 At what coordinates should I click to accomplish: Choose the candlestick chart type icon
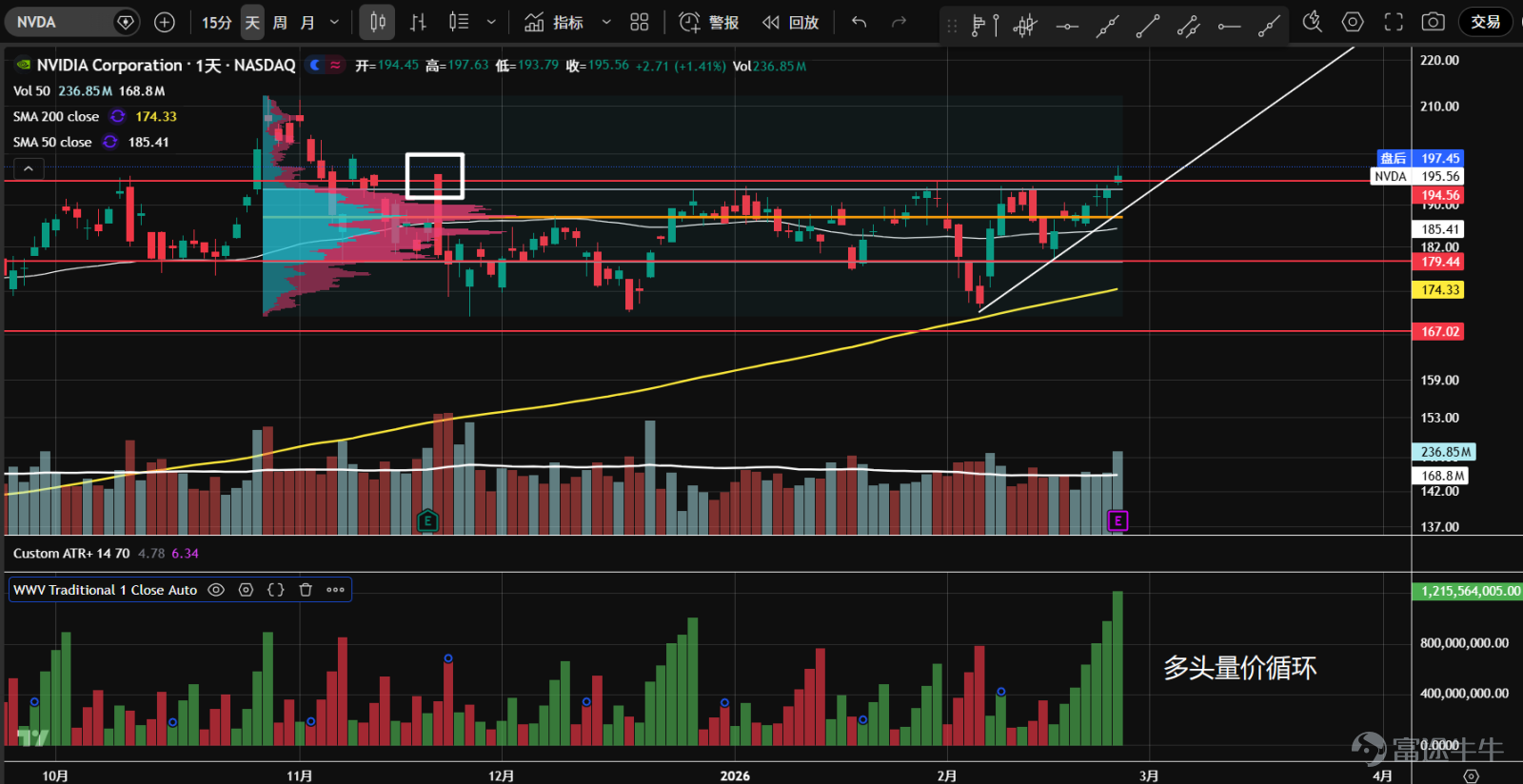(378, 22)
